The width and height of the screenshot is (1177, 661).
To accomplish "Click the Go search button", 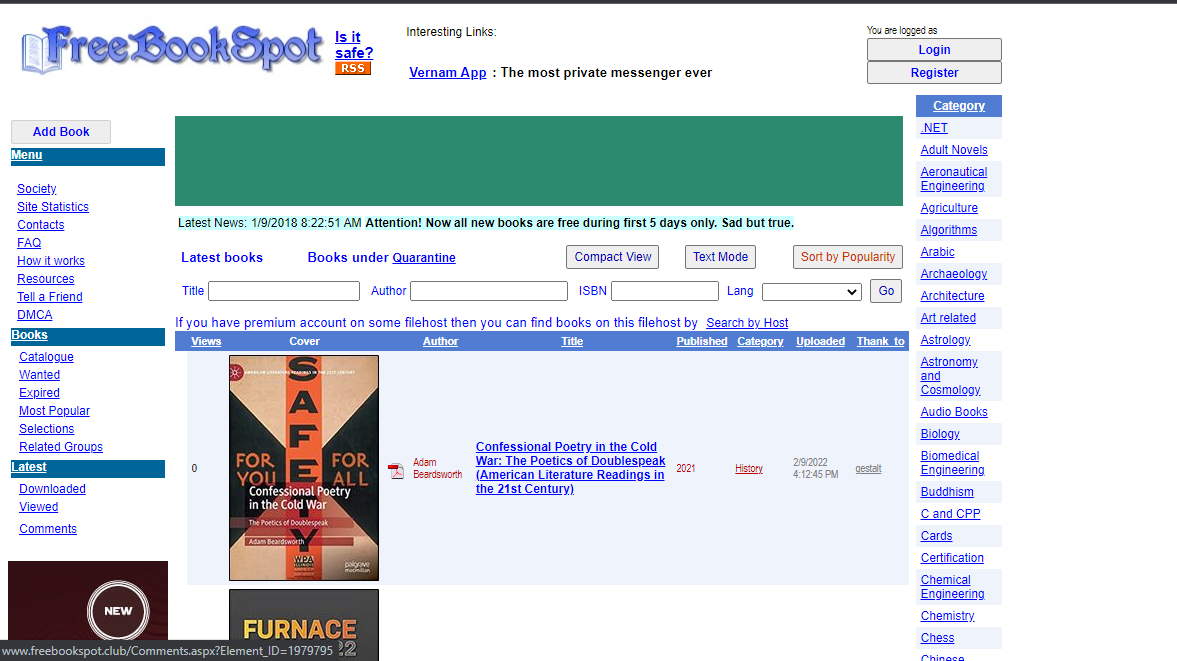I will (886, 291).
